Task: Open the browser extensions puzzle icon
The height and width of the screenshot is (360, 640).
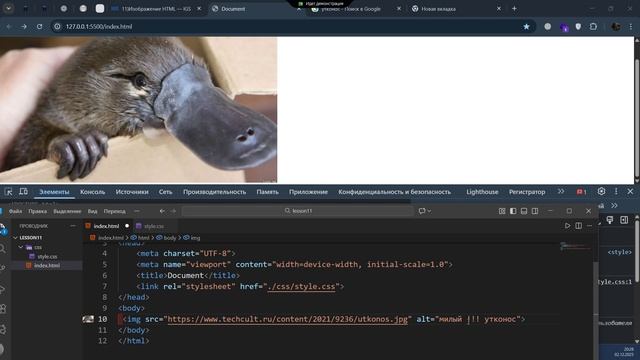Action: click(x=593, y=27)
